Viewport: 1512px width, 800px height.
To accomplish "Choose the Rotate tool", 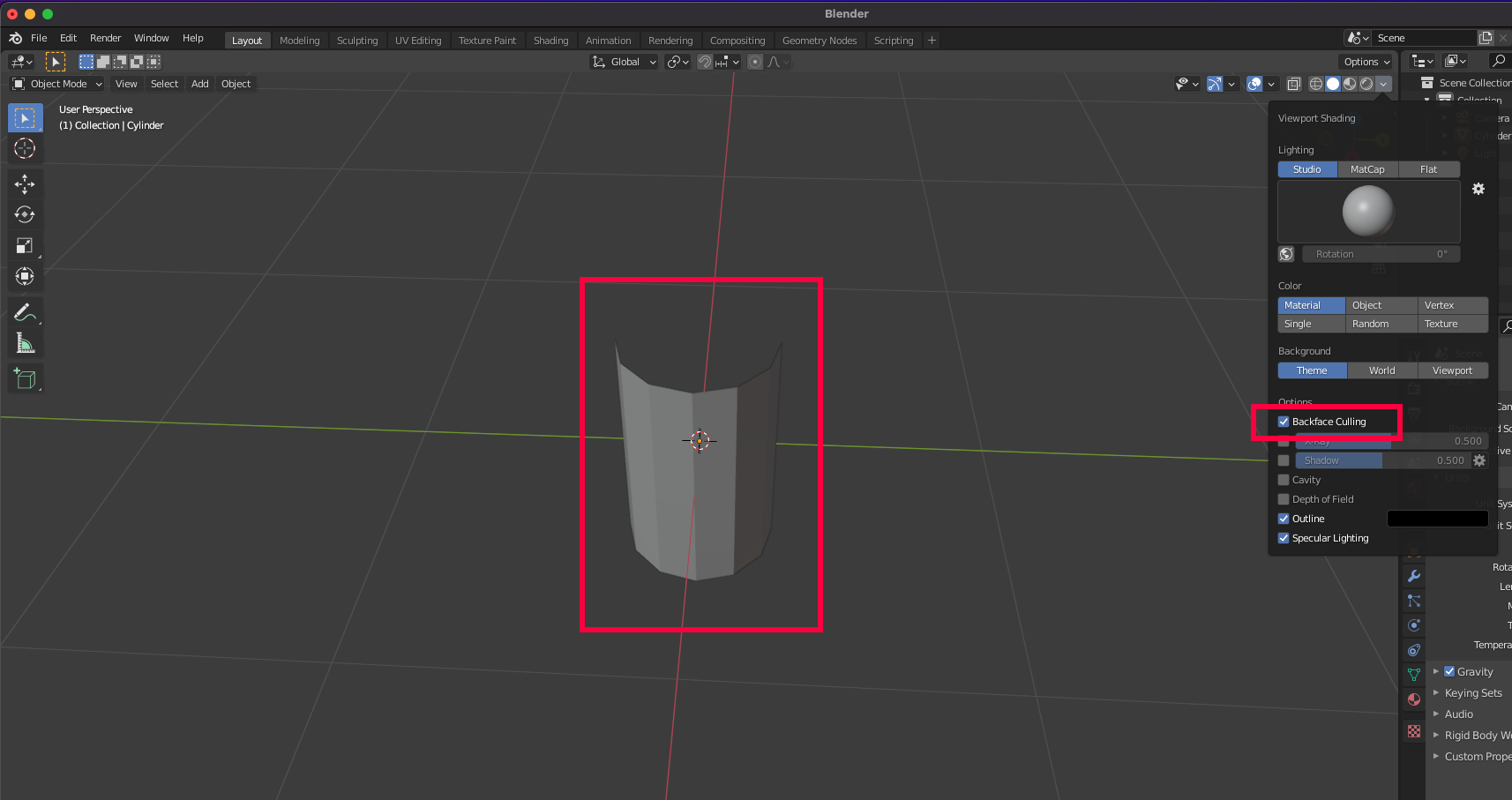I will tap(25, 214).
